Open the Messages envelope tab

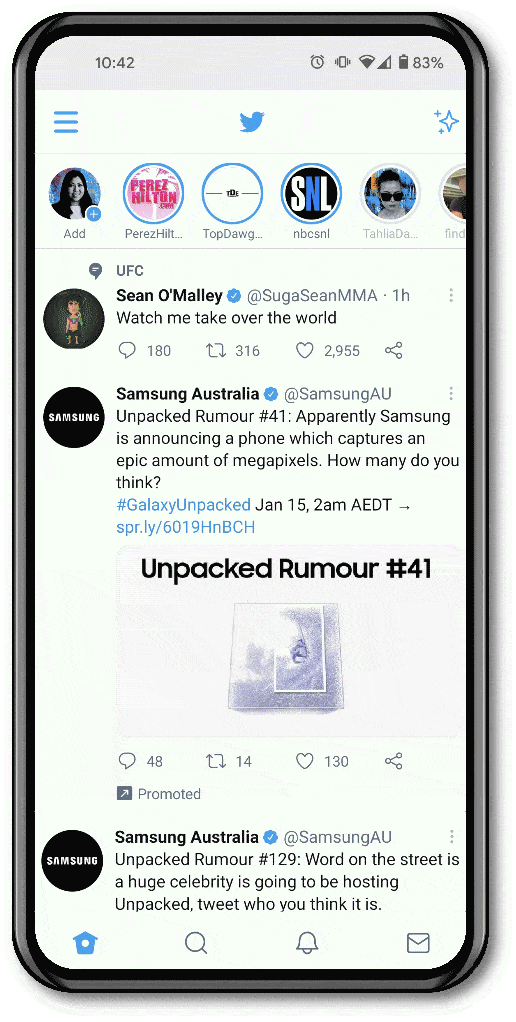point(418,942)
